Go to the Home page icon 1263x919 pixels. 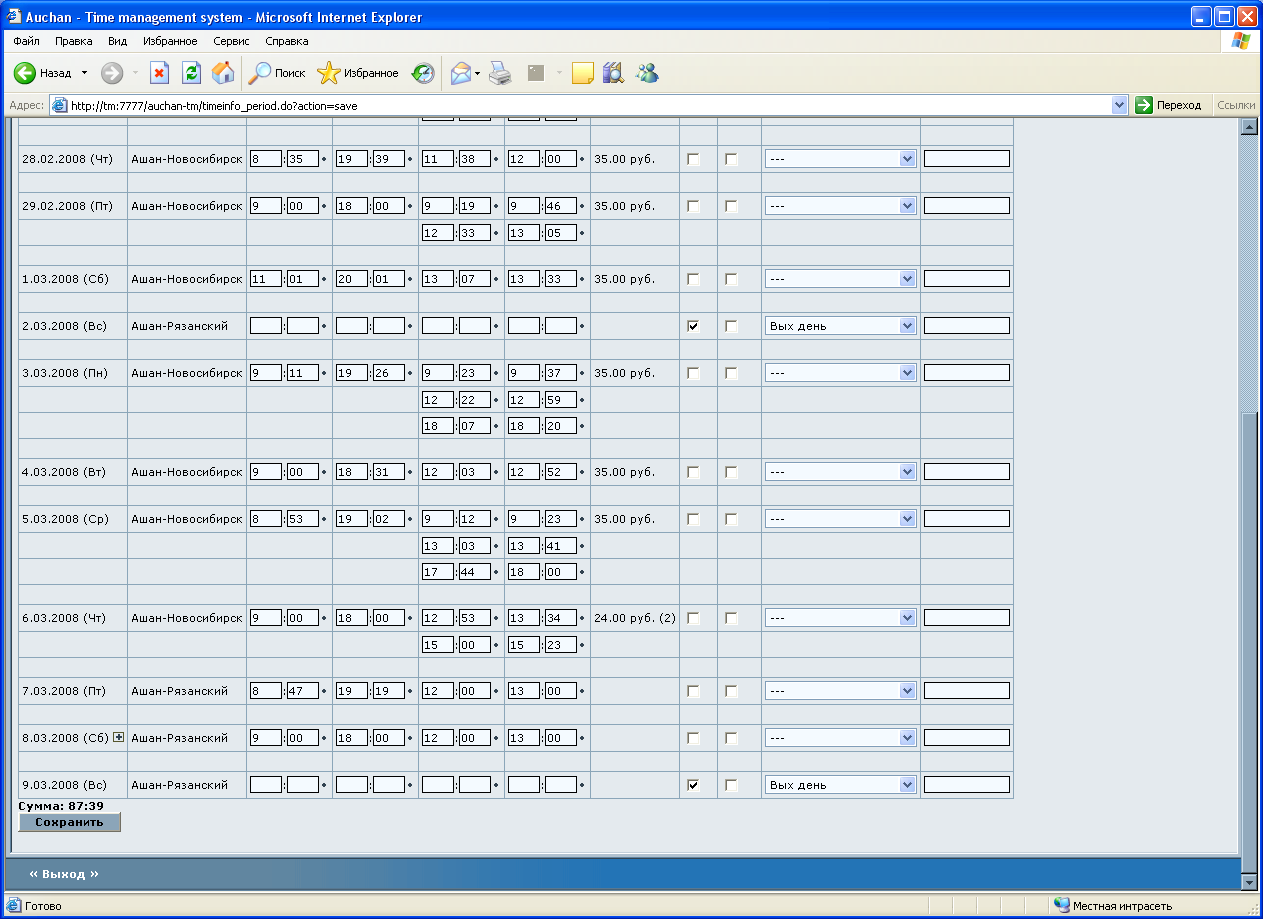pyautogui.click(x=223, y=73)
